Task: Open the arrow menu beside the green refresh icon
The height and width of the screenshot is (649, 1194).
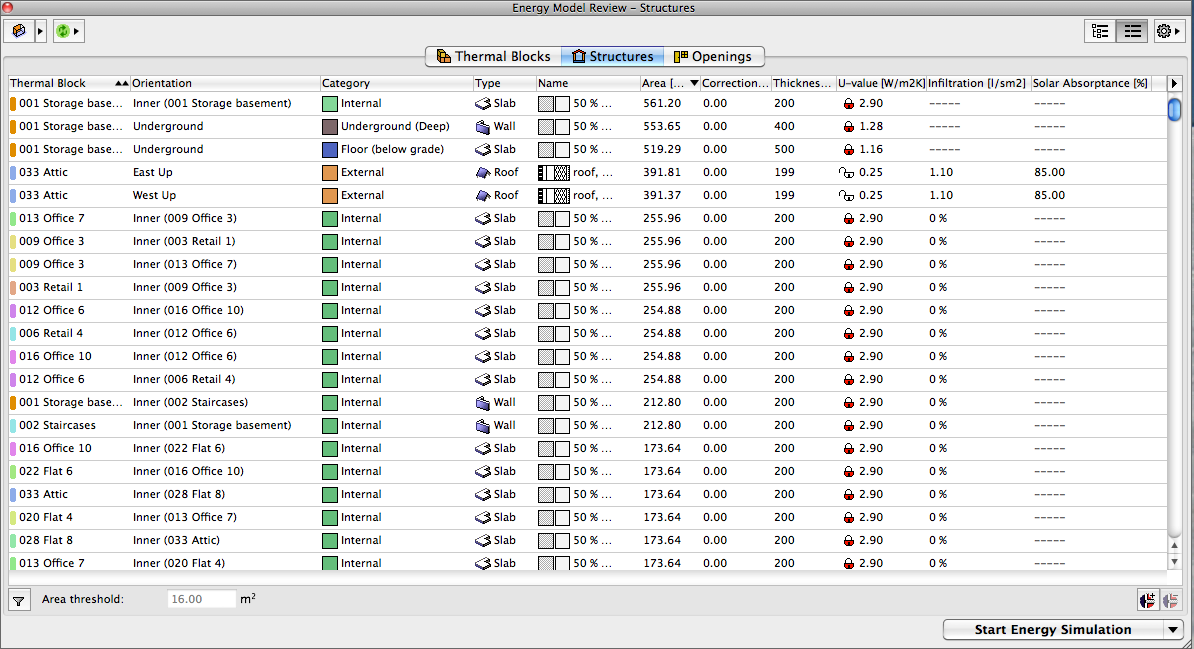Action: click(x=76, y=31)
